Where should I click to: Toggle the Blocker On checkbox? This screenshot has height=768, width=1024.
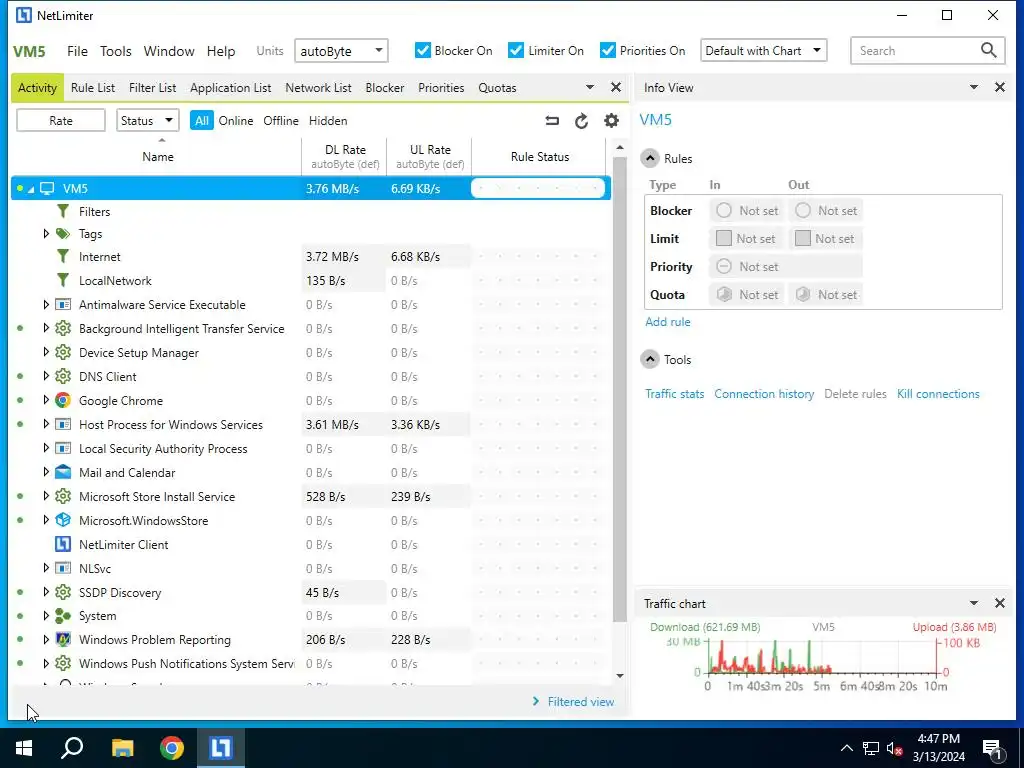[423, 50]
